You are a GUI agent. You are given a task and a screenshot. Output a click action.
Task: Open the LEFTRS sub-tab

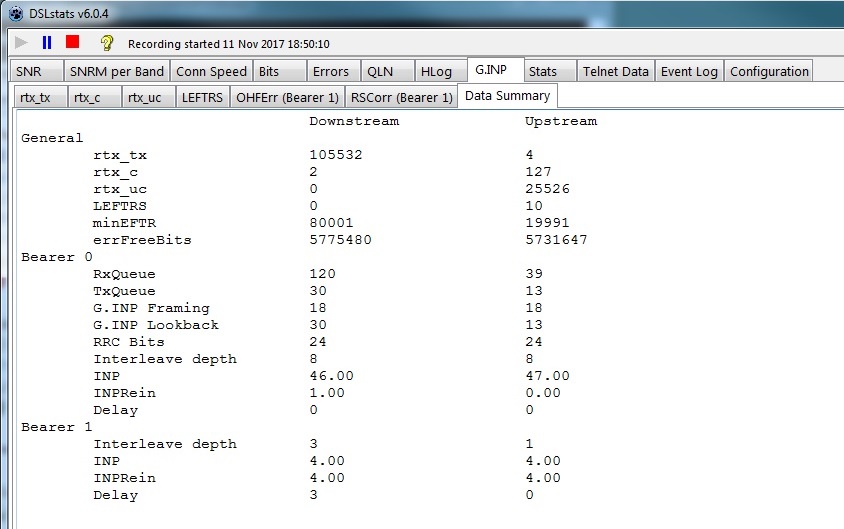(202, 97)
